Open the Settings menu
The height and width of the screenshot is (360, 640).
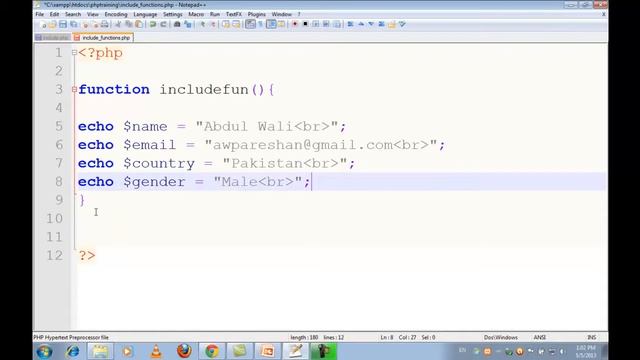pos(173,14)
